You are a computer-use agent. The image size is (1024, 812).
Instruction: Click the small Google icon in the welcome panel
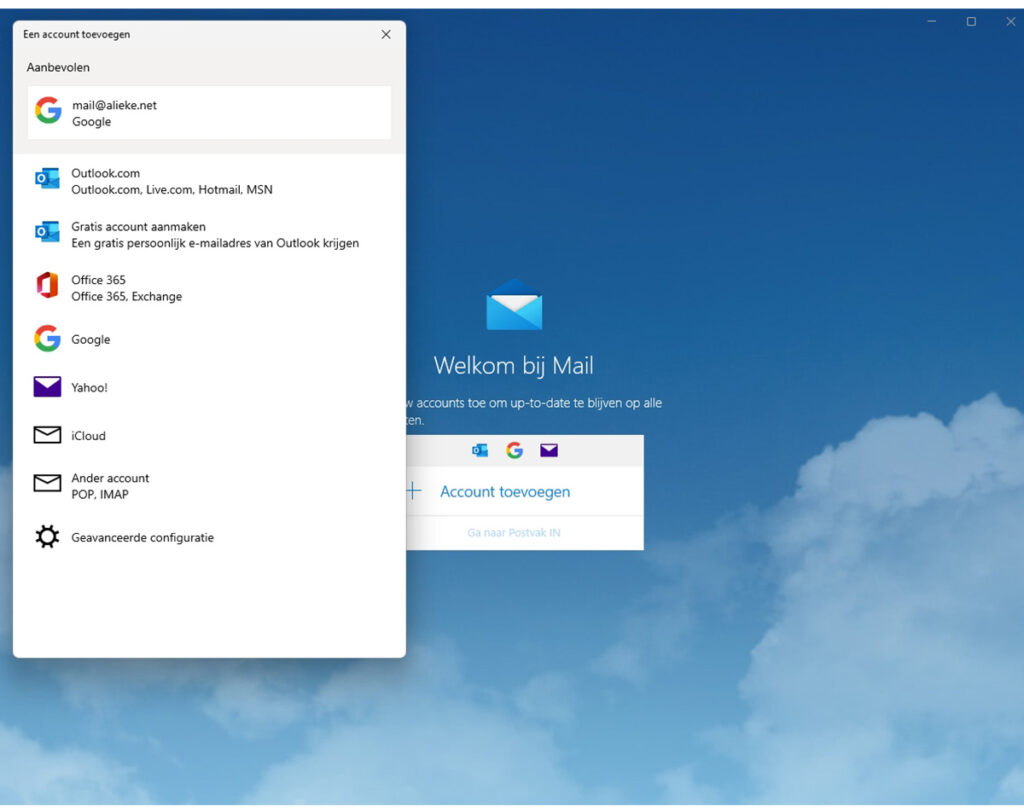514,450
